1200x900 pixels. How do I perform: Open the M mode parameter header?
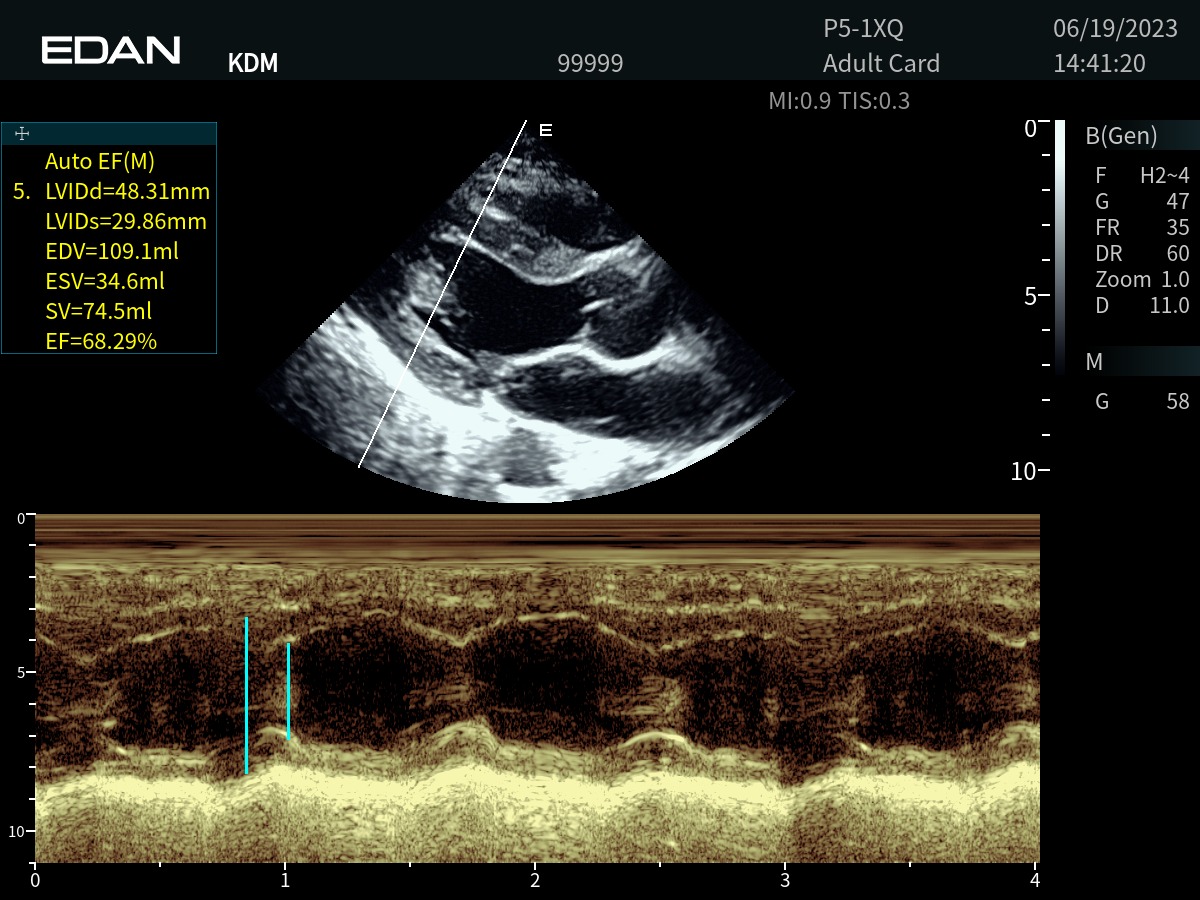1094,362
